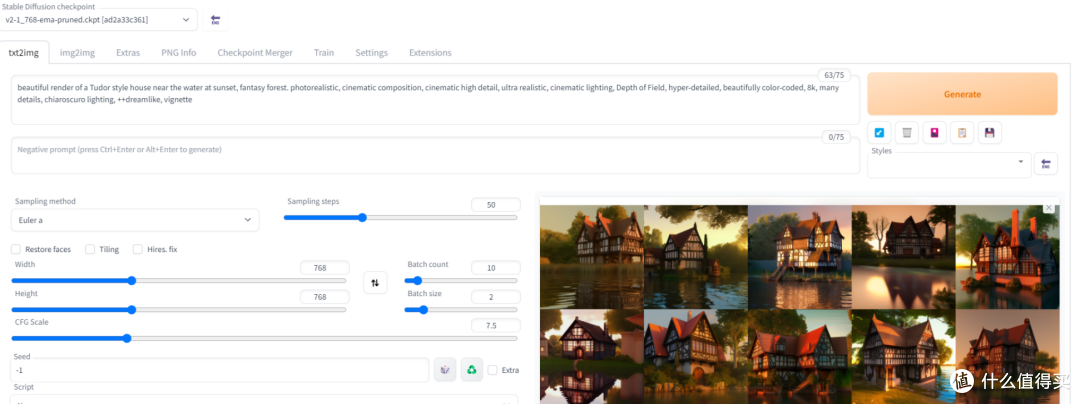Image resolution: width=1080 pixels, height=404 pixels.
Task: Open the Extensions tab
Action: (x=430, y=52)
